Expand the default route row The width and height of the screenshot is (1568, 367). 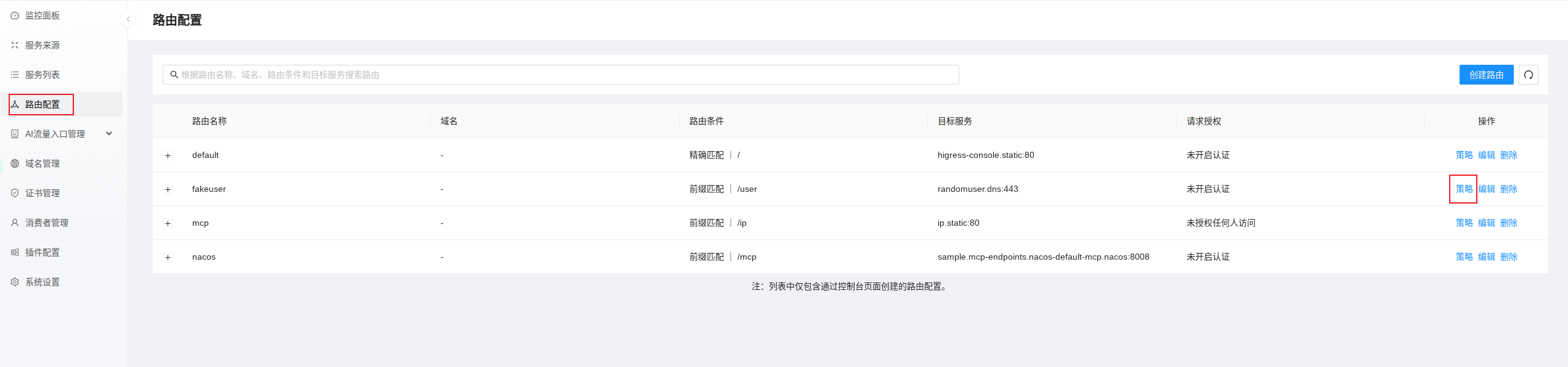168,155
